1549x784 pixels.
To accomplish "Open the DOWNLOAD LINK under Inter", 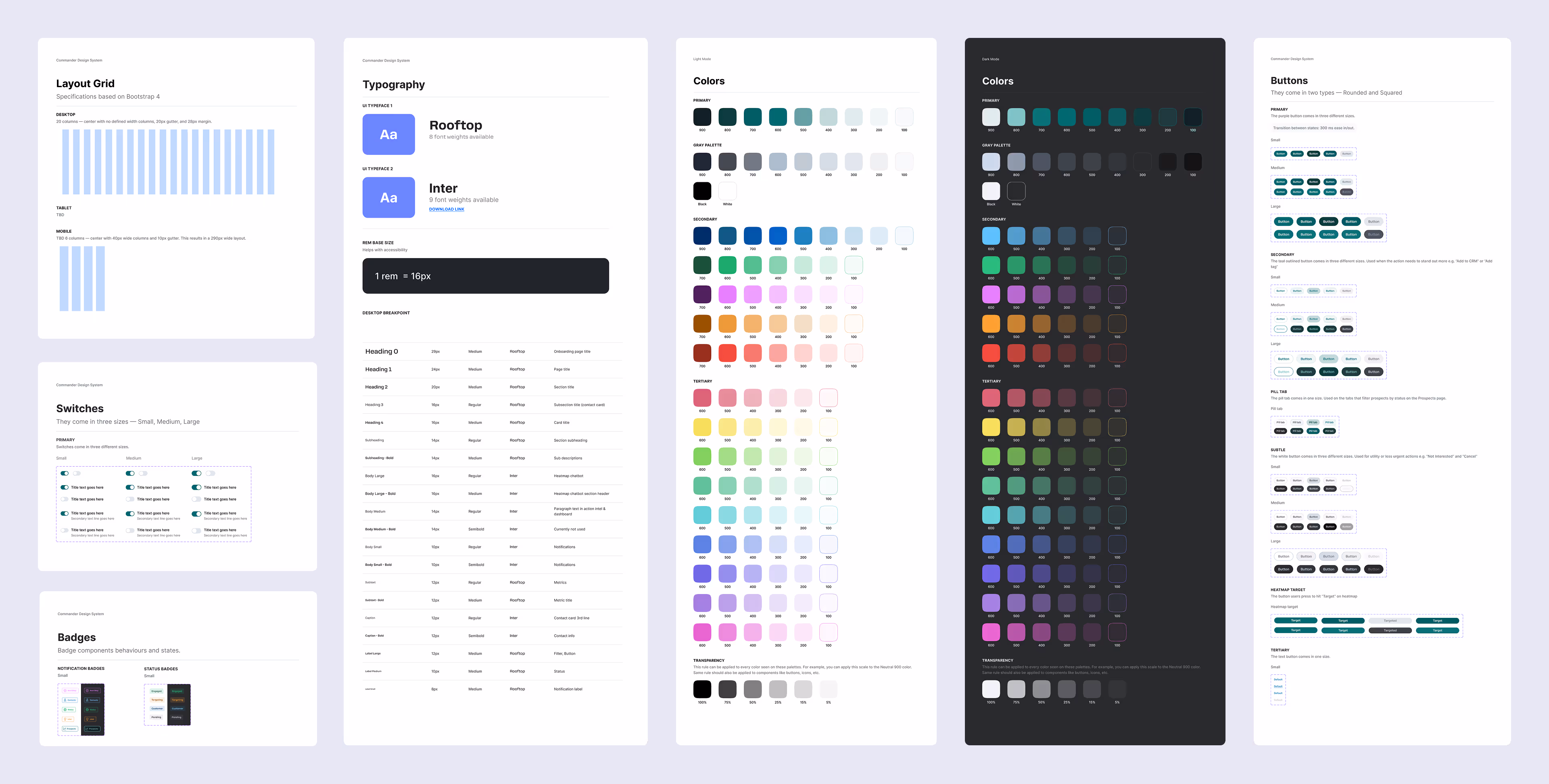I will point(446,209).
